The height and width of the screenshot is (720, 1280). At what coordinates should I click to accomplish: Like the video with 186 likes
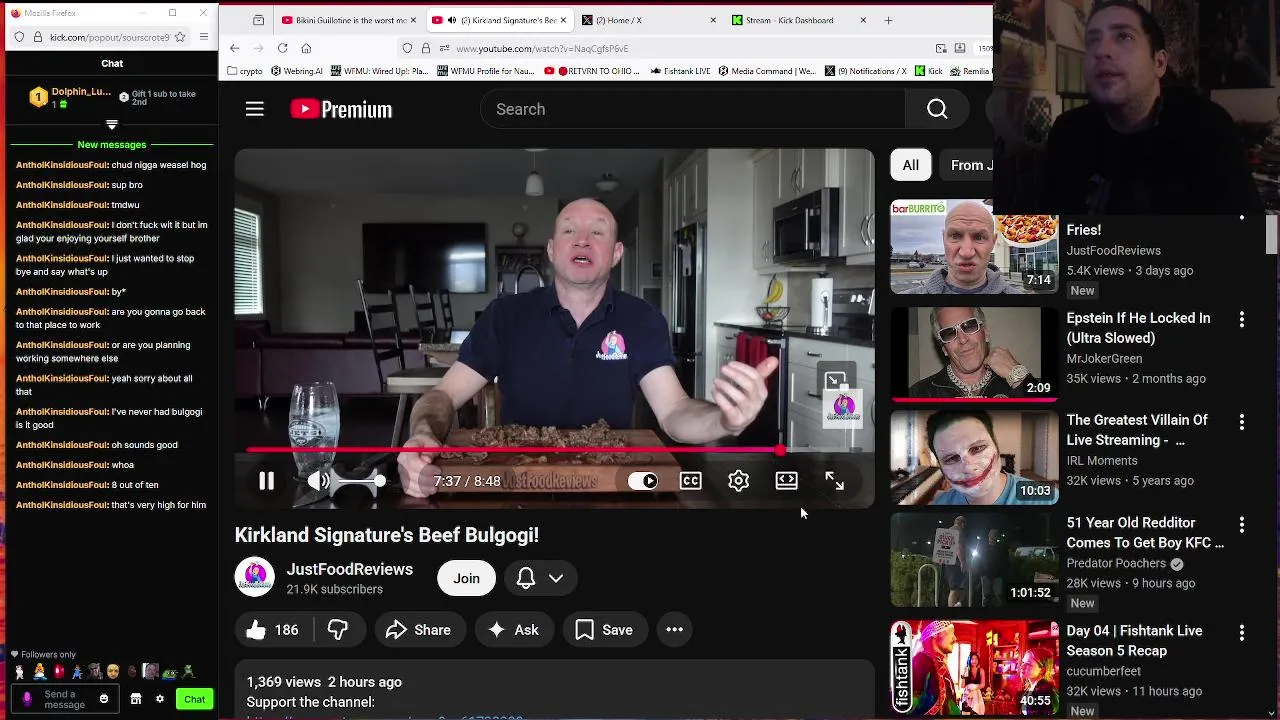click(273, 630)
